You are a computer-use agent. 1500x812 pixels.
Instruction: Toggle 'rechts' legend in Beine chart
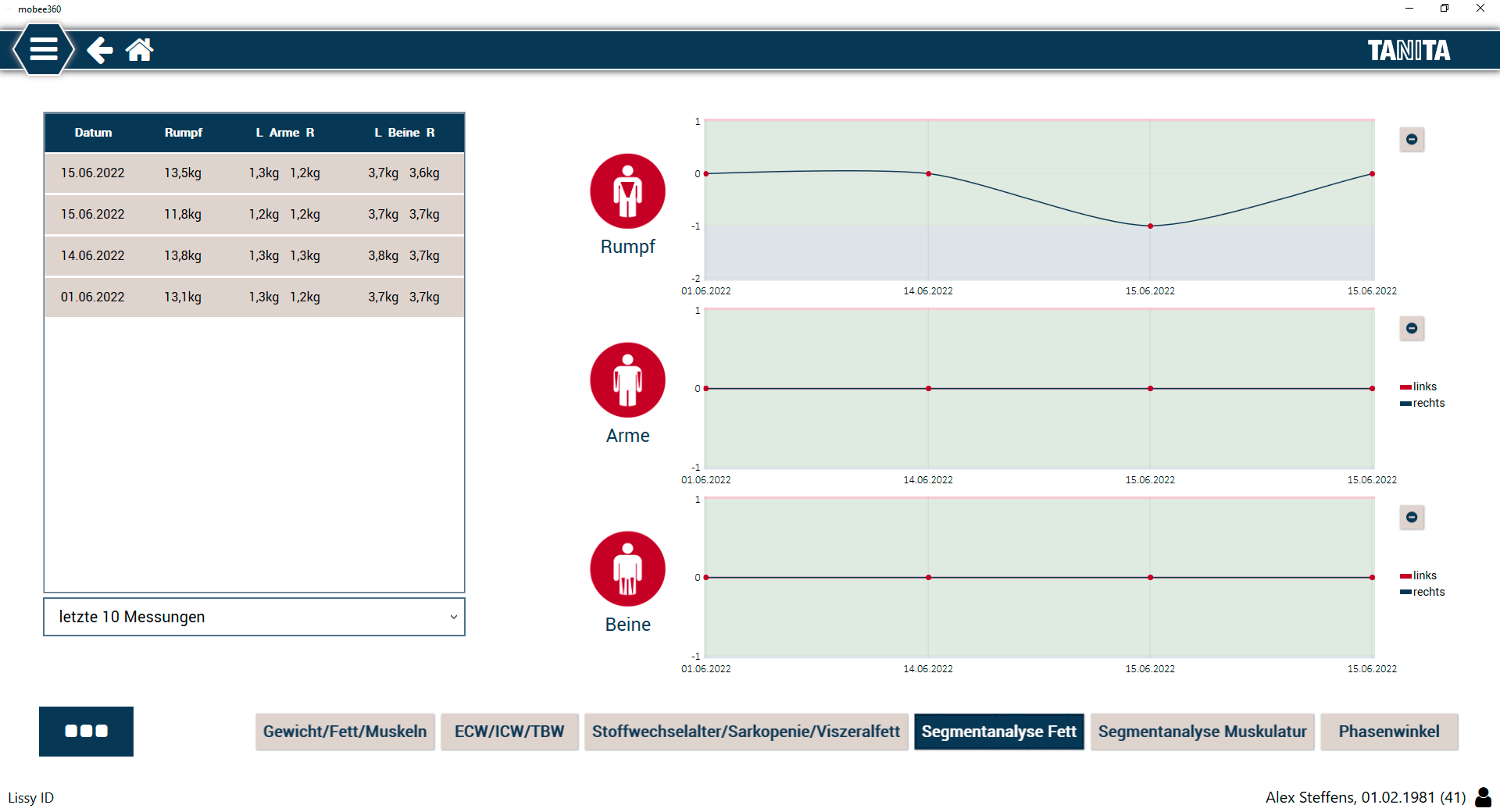pos(1423,592)
